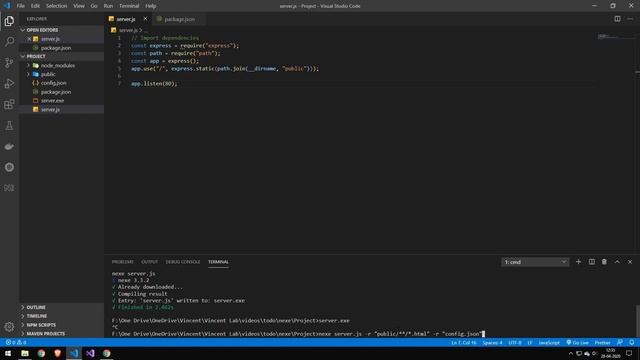Open Visual Studio from taskbar
The height and width of the screenshot is (360, 640).
click(90, 353)
